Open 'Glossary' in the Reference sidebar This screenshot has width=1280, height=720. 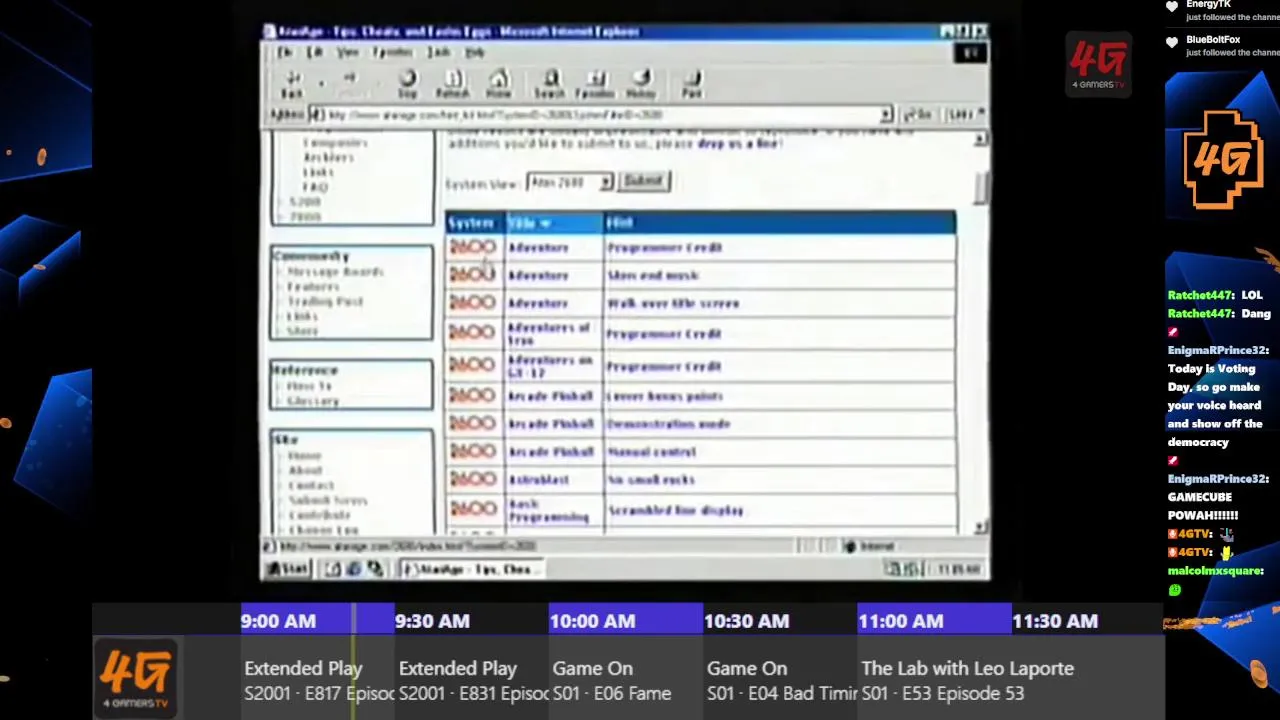pyautogui.click(x=313, y=401)
